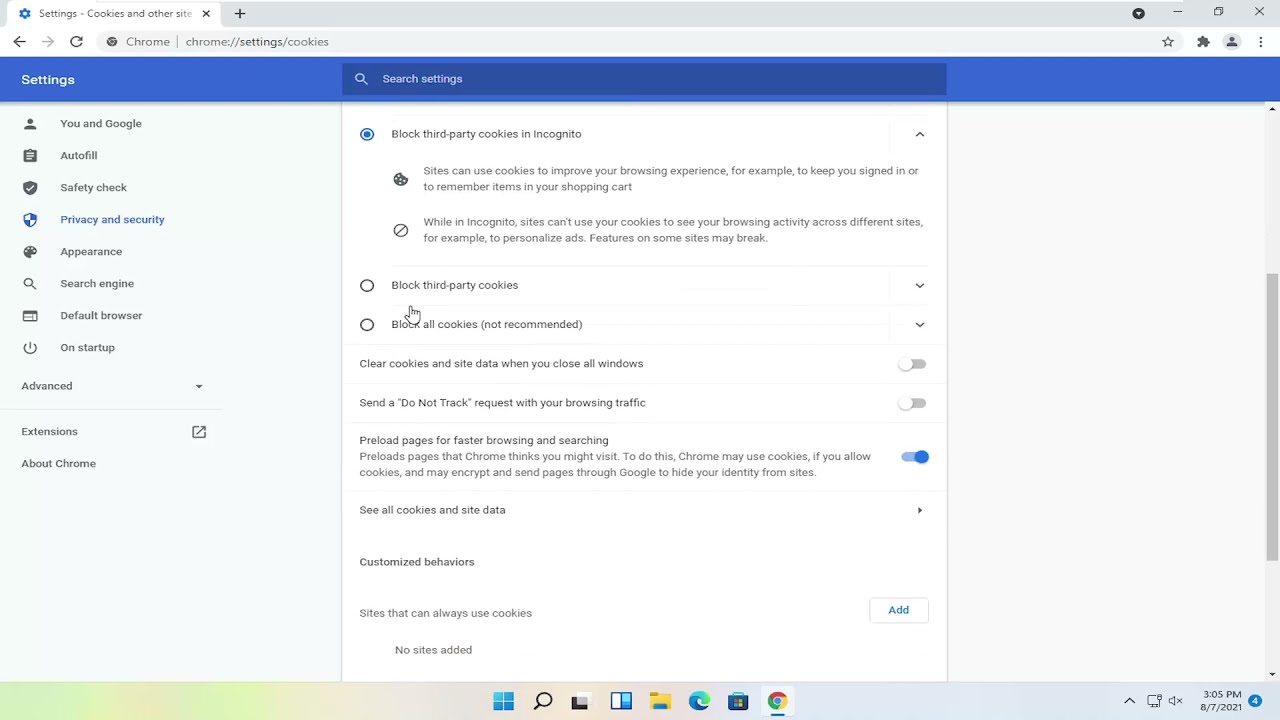The width and height of the screenshot is (1280, 720).
Task: Click the search magnifier icon in settings
Action: pyautogui.click(x=361, y=79)
